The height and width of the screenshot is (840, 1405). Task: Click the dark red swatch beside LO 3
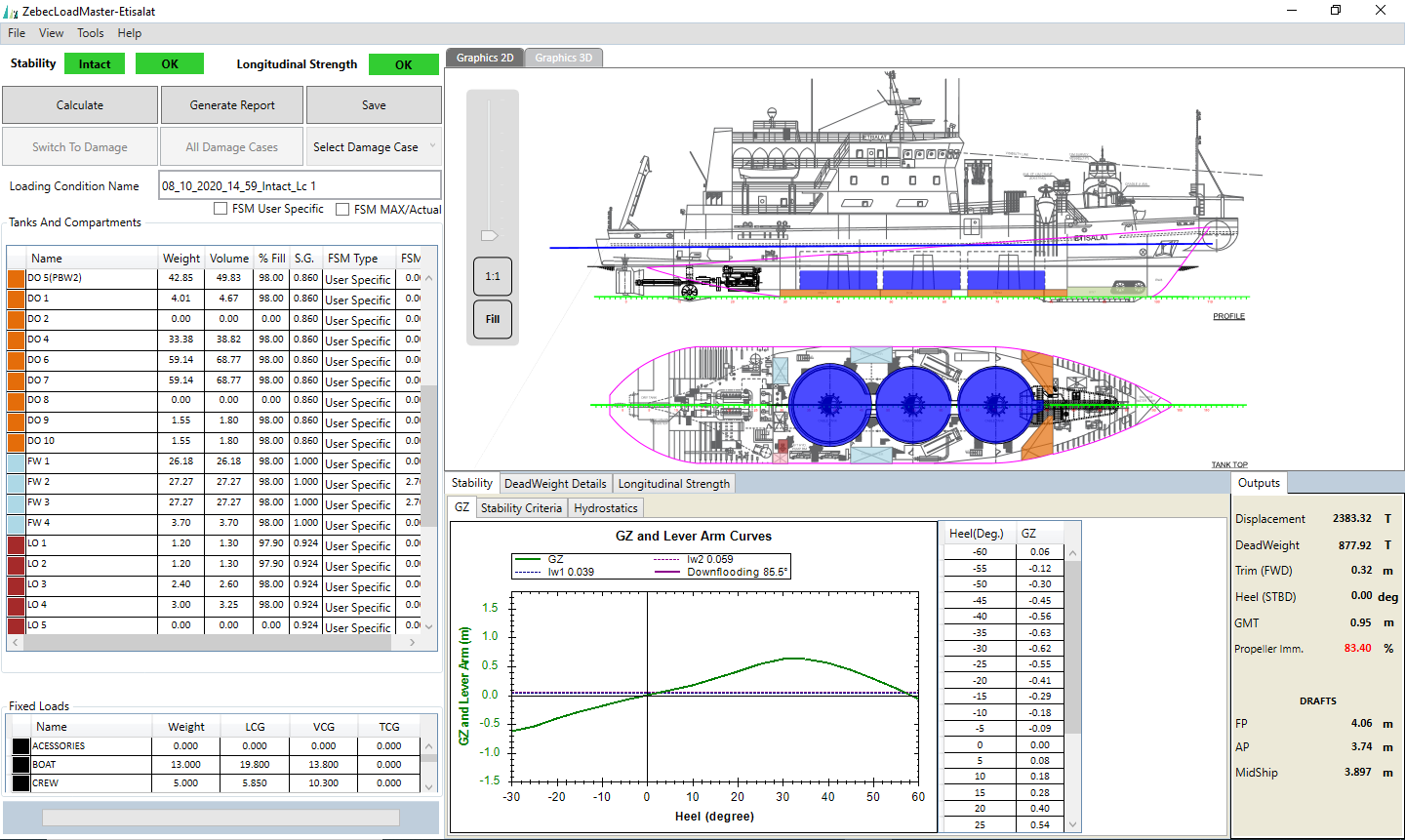click(x=16, y=584)
